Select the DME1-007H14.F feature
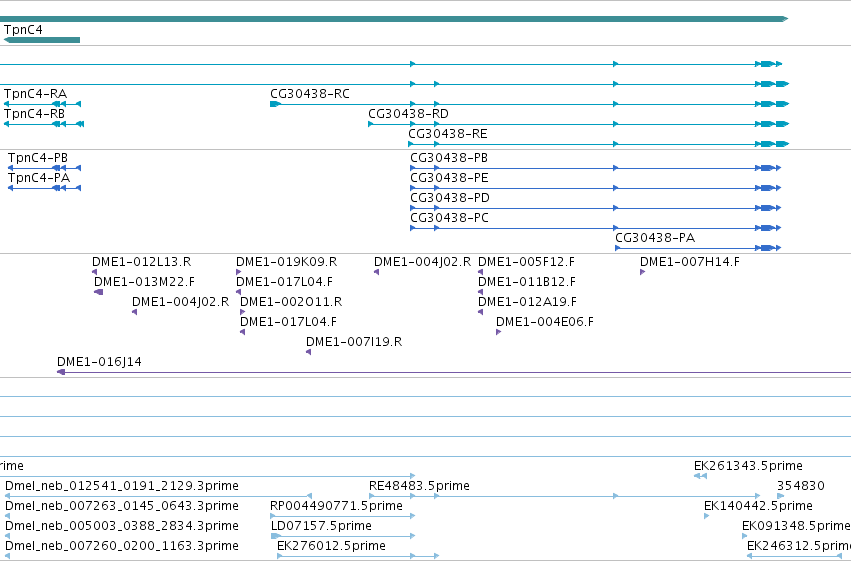 [690, 262]
